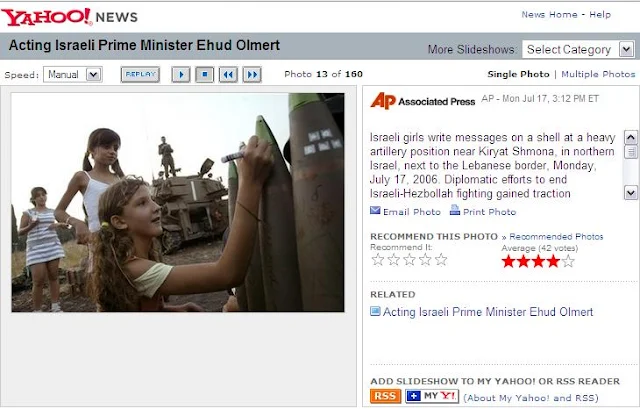The image size is (640, 409).
Task: Open the Speed Manual dropdown
Action: (x=73, y=75)
